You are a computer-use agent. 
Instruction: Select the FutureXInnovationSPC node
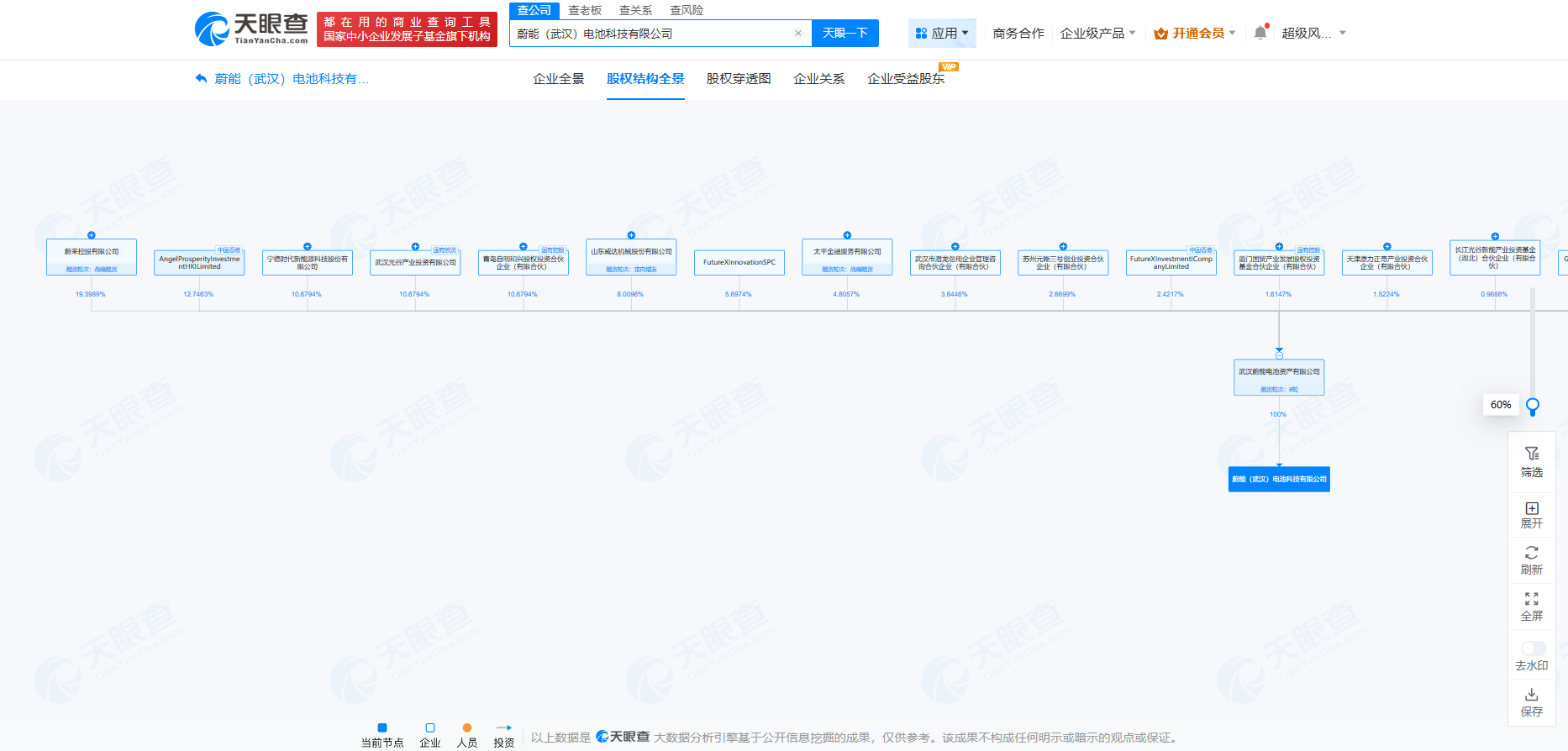click(739, 263)
